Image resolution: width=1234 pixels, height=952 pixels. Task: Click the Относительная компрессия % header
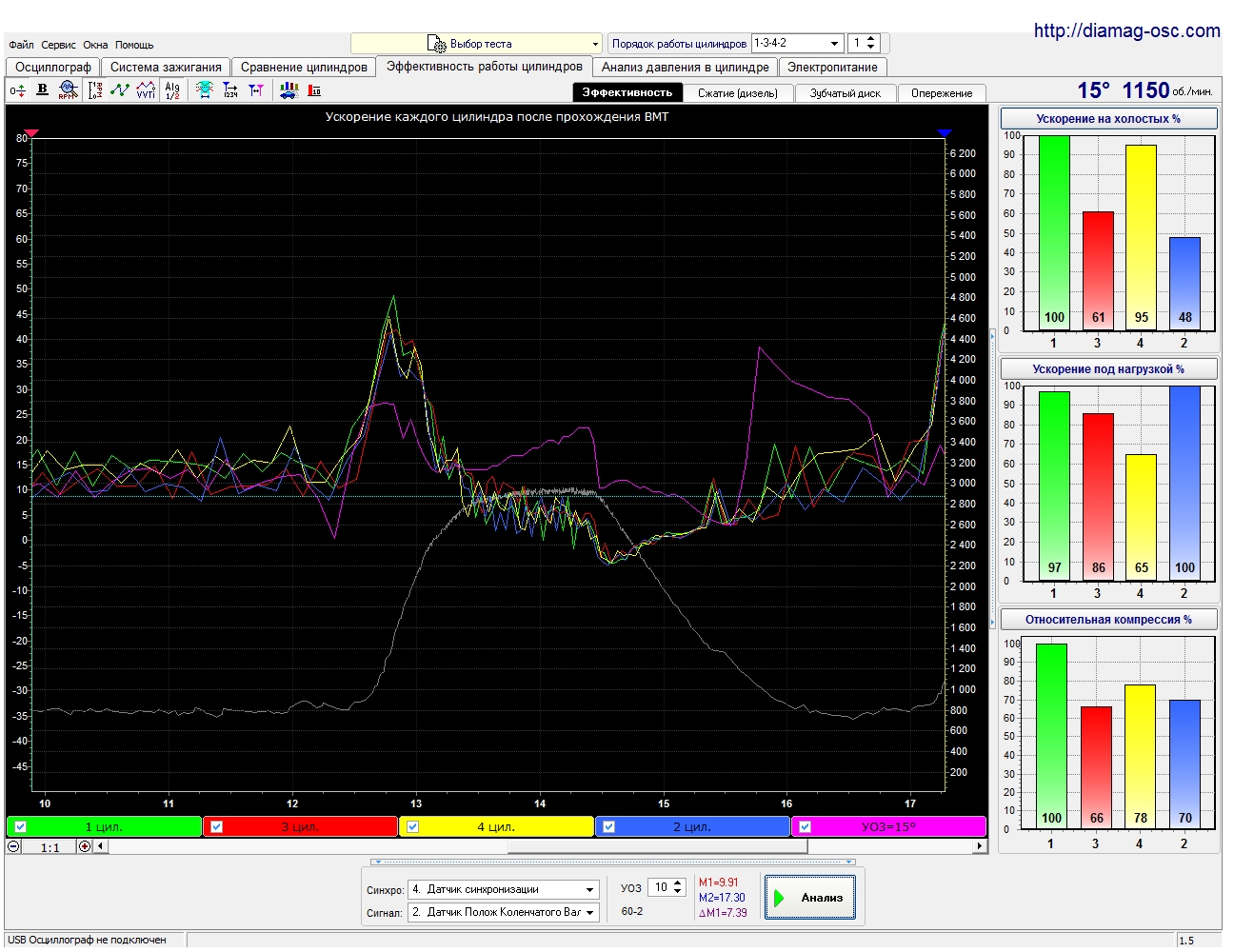point(1108,620)
